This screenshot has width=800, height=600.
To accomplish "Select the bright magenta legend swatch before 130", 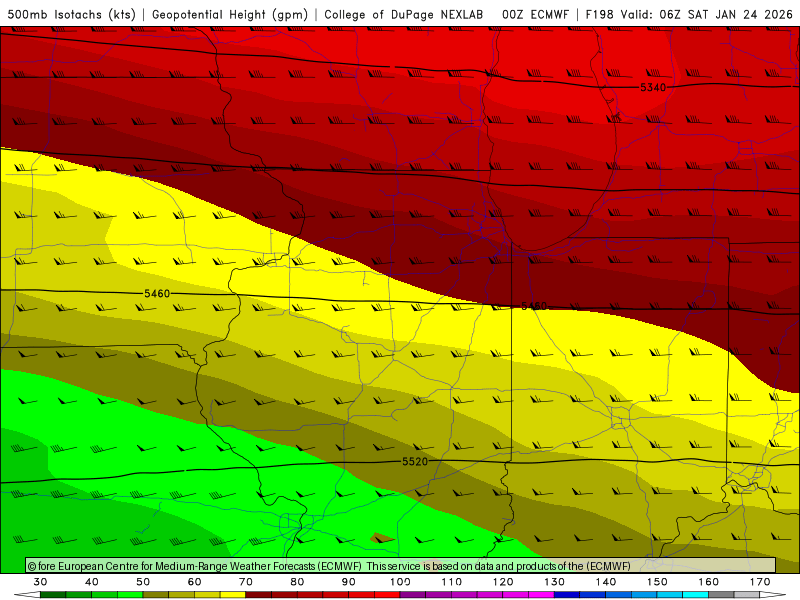I will click(x=542, y=595).
